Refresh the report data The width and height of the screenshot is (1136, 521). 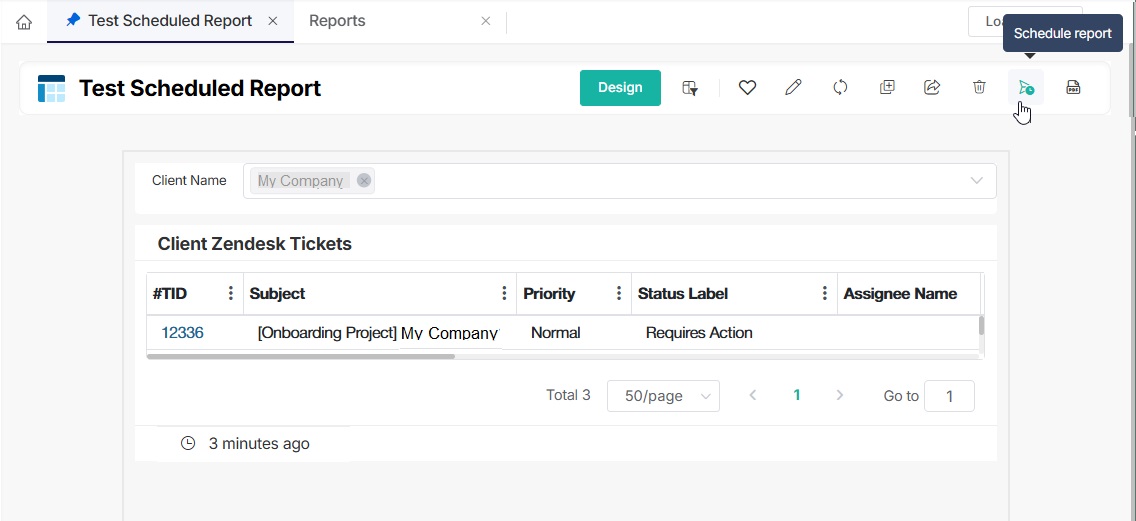(840, 88)
